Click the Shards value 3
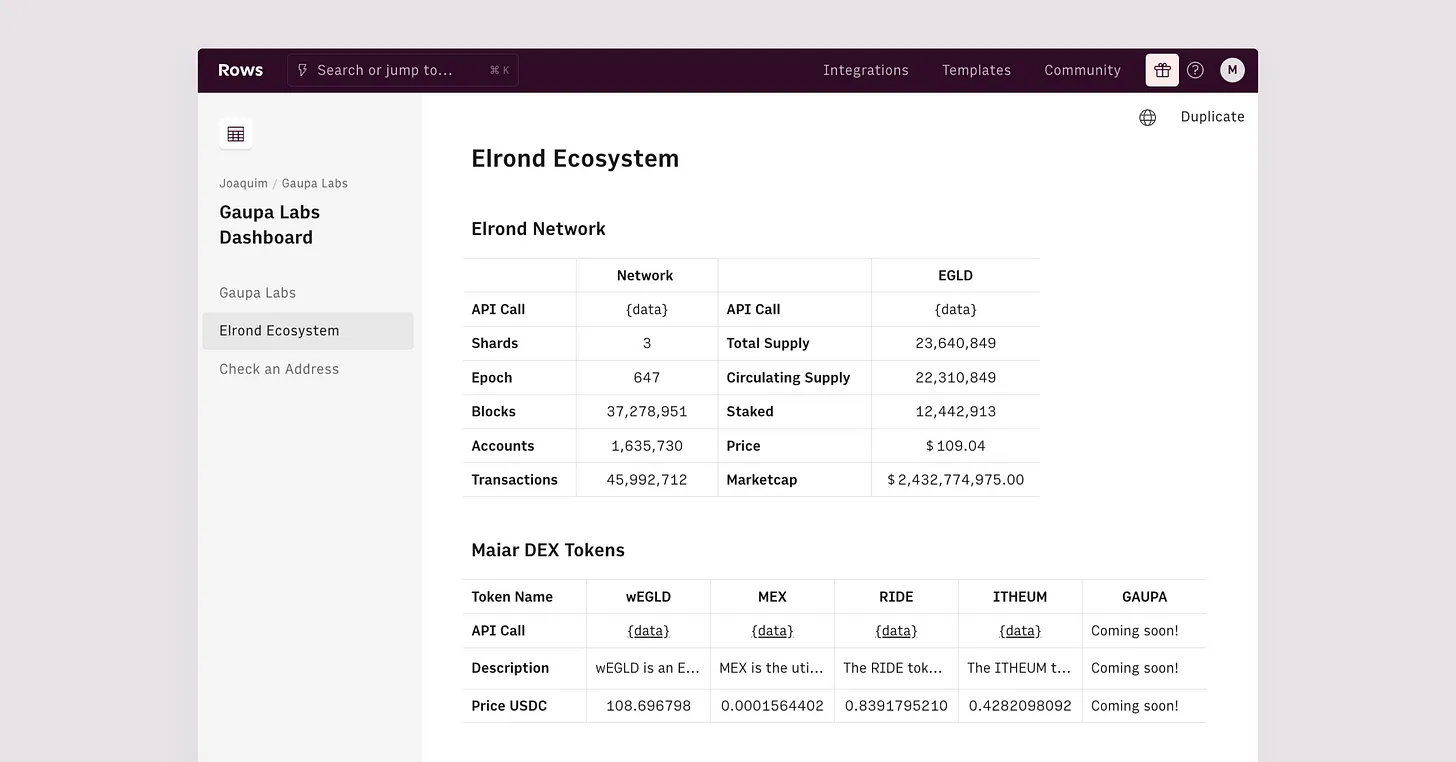This screenshot has width=1456, height=762. click(647, 344)
